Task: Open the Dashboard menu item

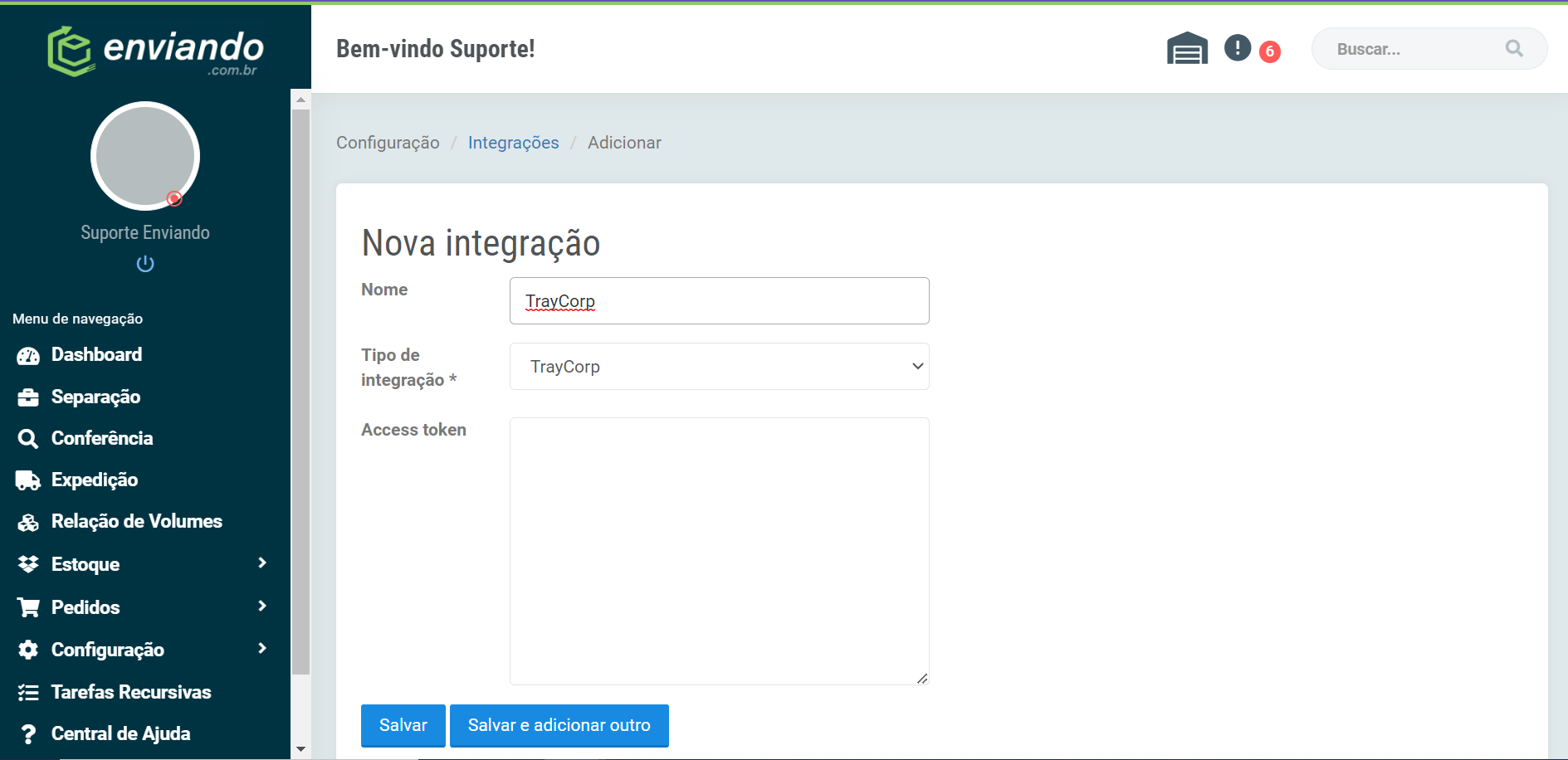Action: point(96,355)
